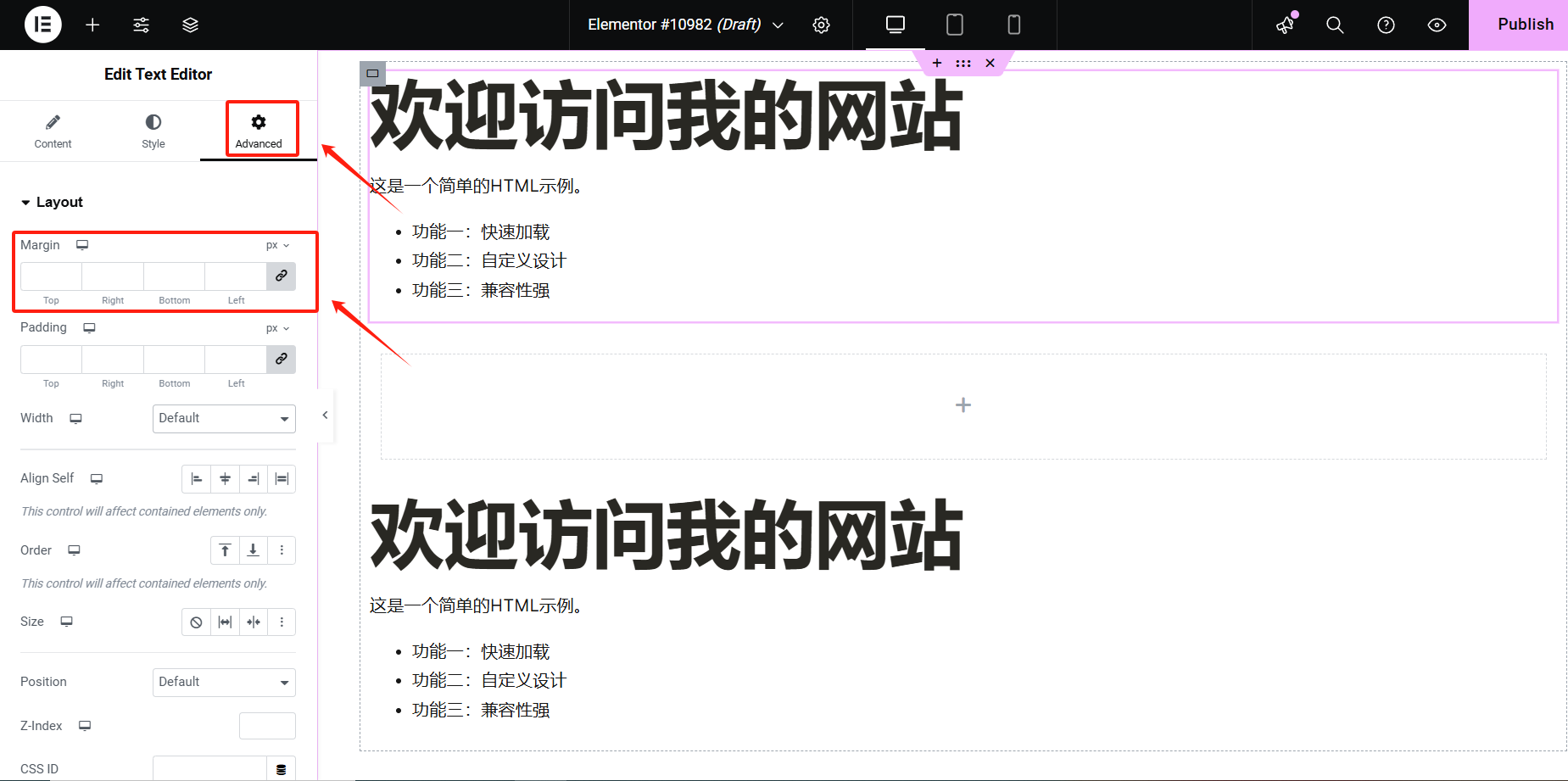This screenshot has height=781, width=1568.
Task: Click the Z-Index input field
Action: [x=267, y=726]
